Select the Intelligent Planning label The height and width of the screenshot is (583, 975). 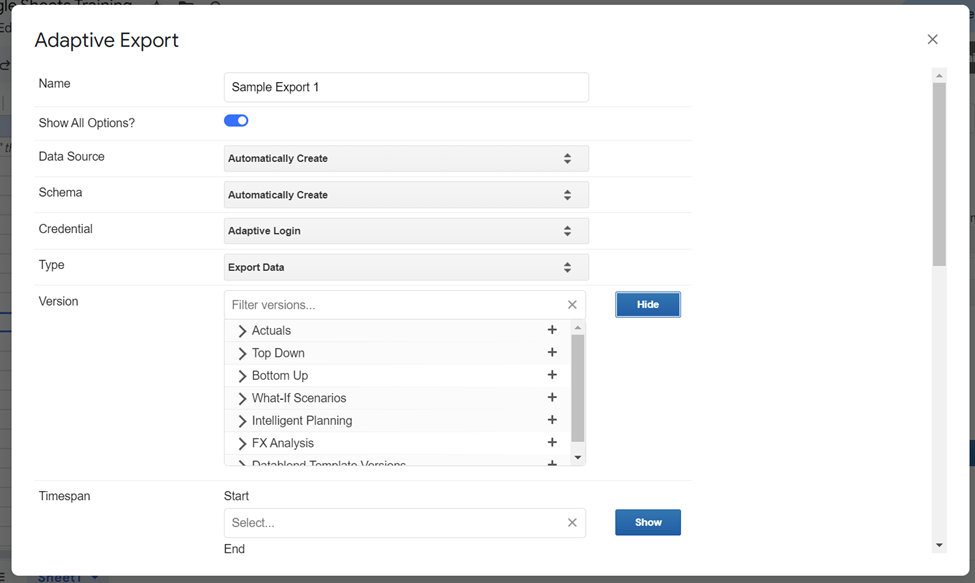click(302, 421)
